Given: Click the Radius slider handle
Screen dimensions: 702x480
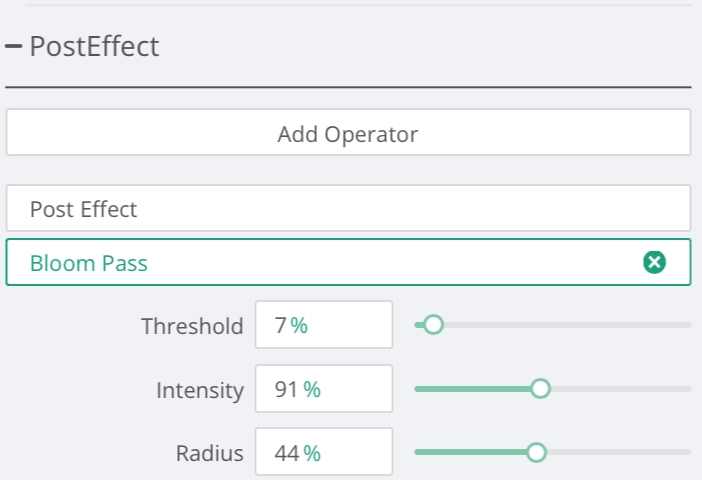Looking at the screenshot, I should (x=536, y=453).
